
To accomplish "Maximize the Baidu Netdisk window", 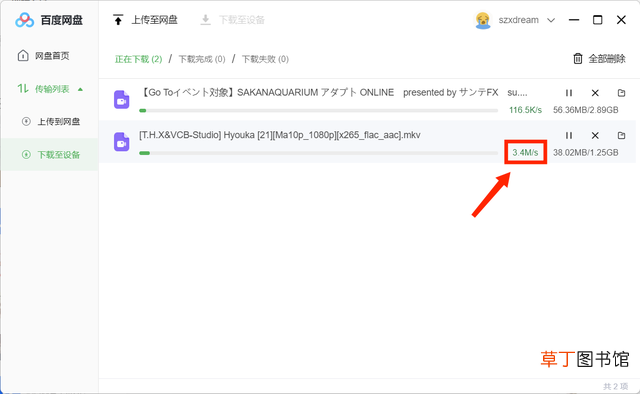I will (598, 20).
